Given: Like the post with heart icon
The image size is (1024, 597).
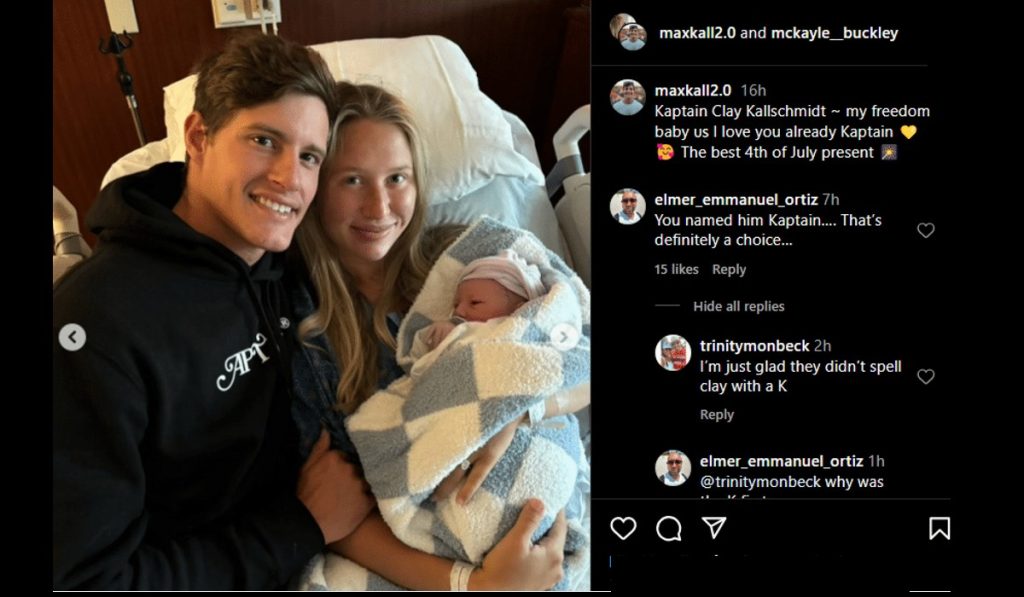Looking at the screenshot, I should 623,528.
